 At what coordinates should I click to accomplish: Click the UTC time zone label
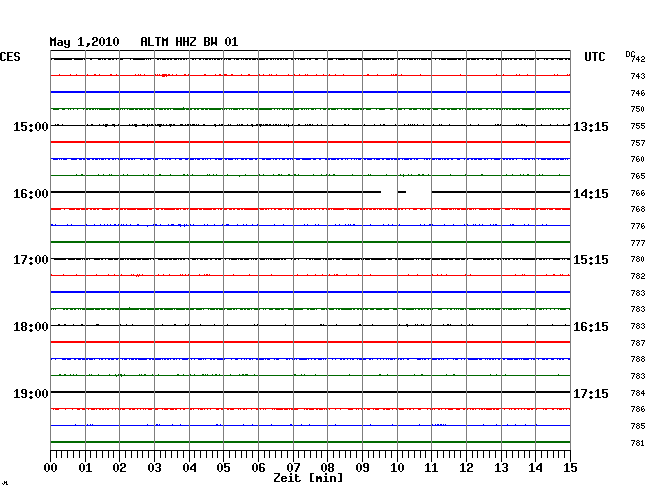pyautogui.click(x=594, y=57)
